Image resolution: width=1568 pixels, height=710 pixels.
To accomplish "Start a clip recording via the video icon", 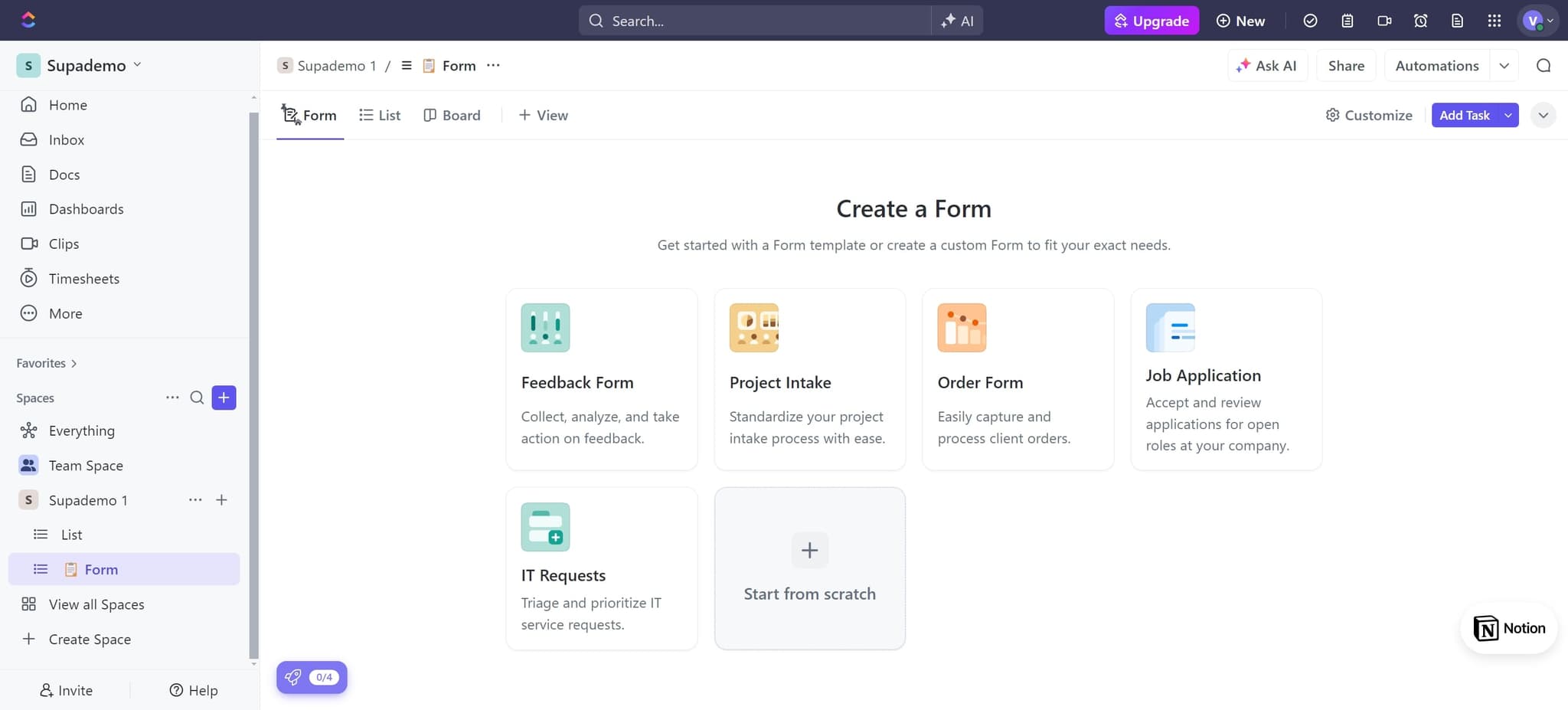I will [x=1384, y=21].
